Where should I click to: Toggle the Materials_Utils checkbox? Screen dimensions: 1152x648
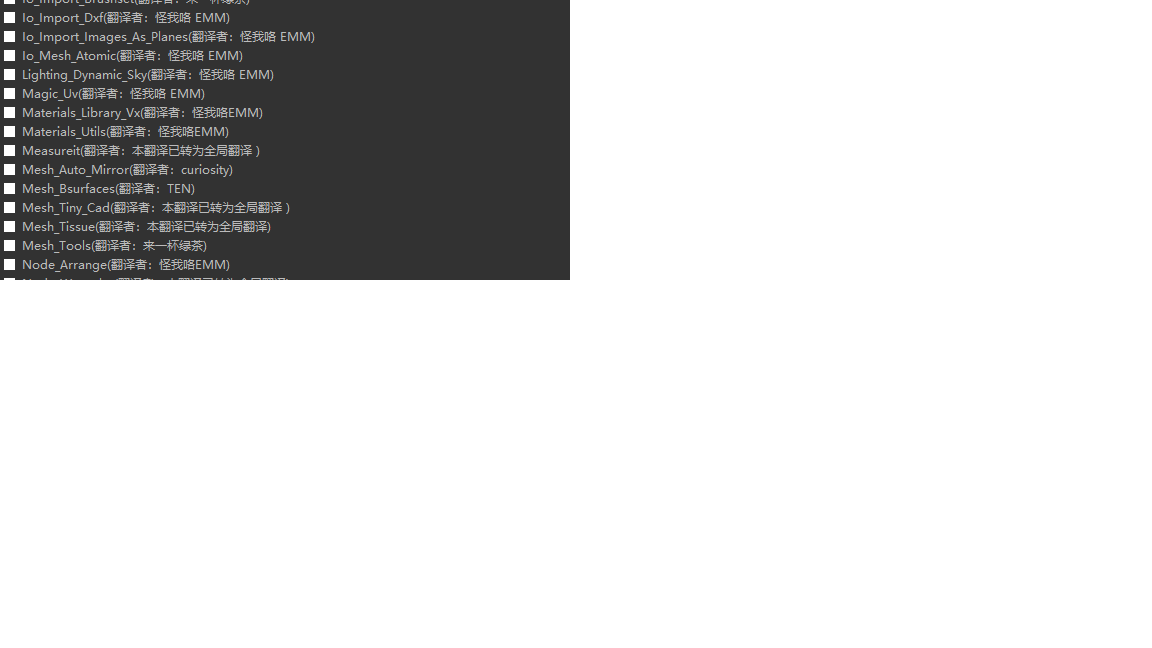[x=10, y=132]
